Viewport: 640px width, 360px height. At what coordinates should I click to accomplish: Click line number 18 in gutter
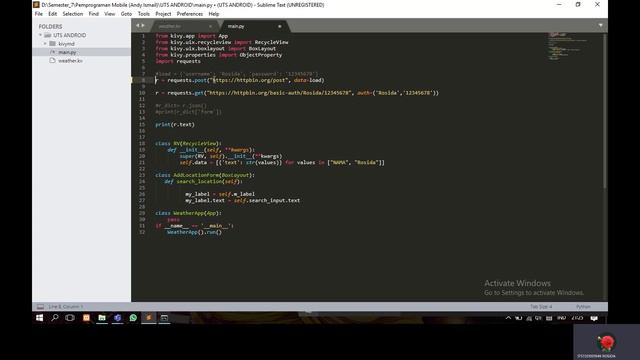142,143
